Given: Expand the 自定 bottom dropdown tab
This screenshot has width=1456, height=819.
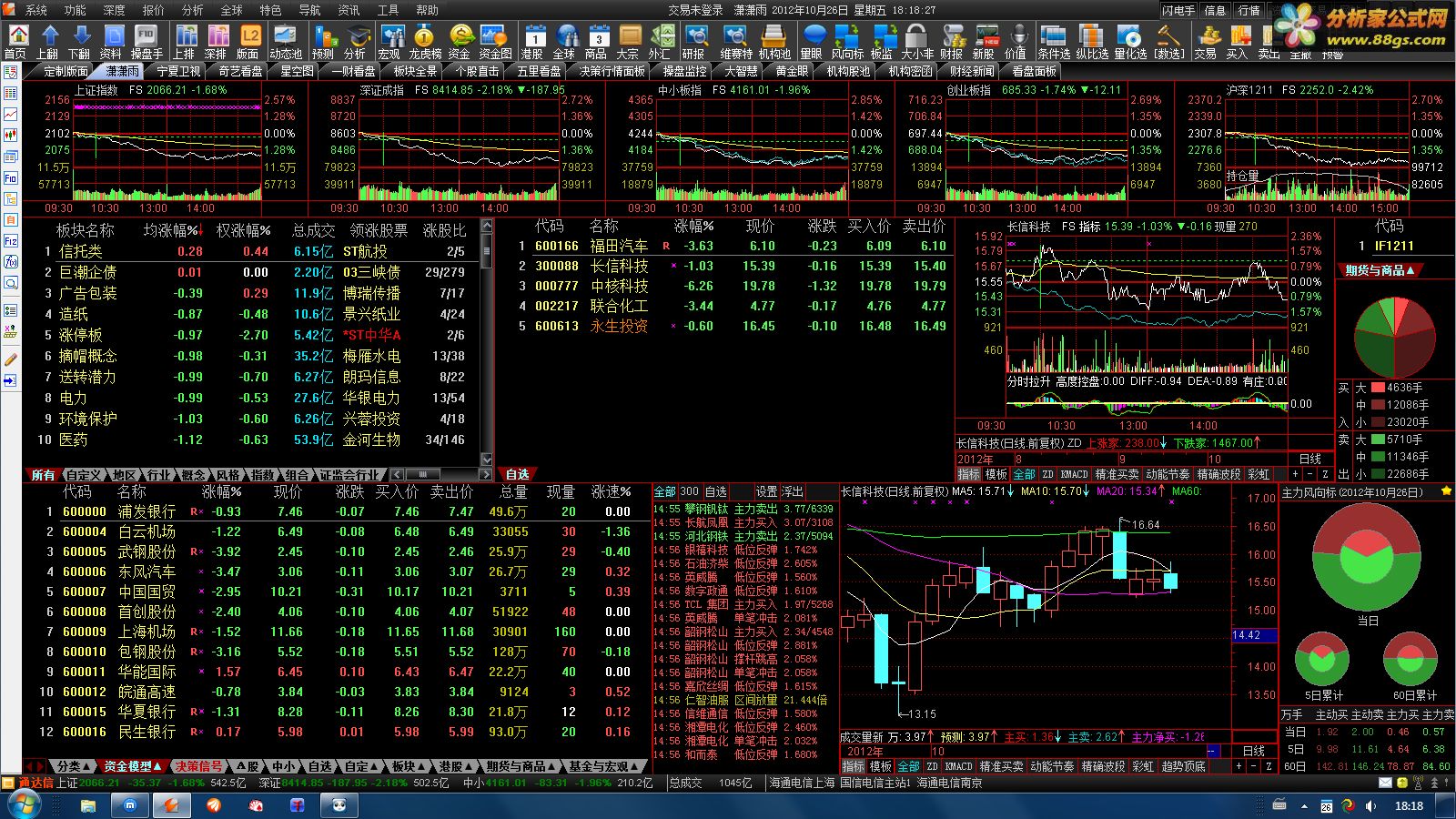Looking at the screenshot, I should [x=360, y=766].
